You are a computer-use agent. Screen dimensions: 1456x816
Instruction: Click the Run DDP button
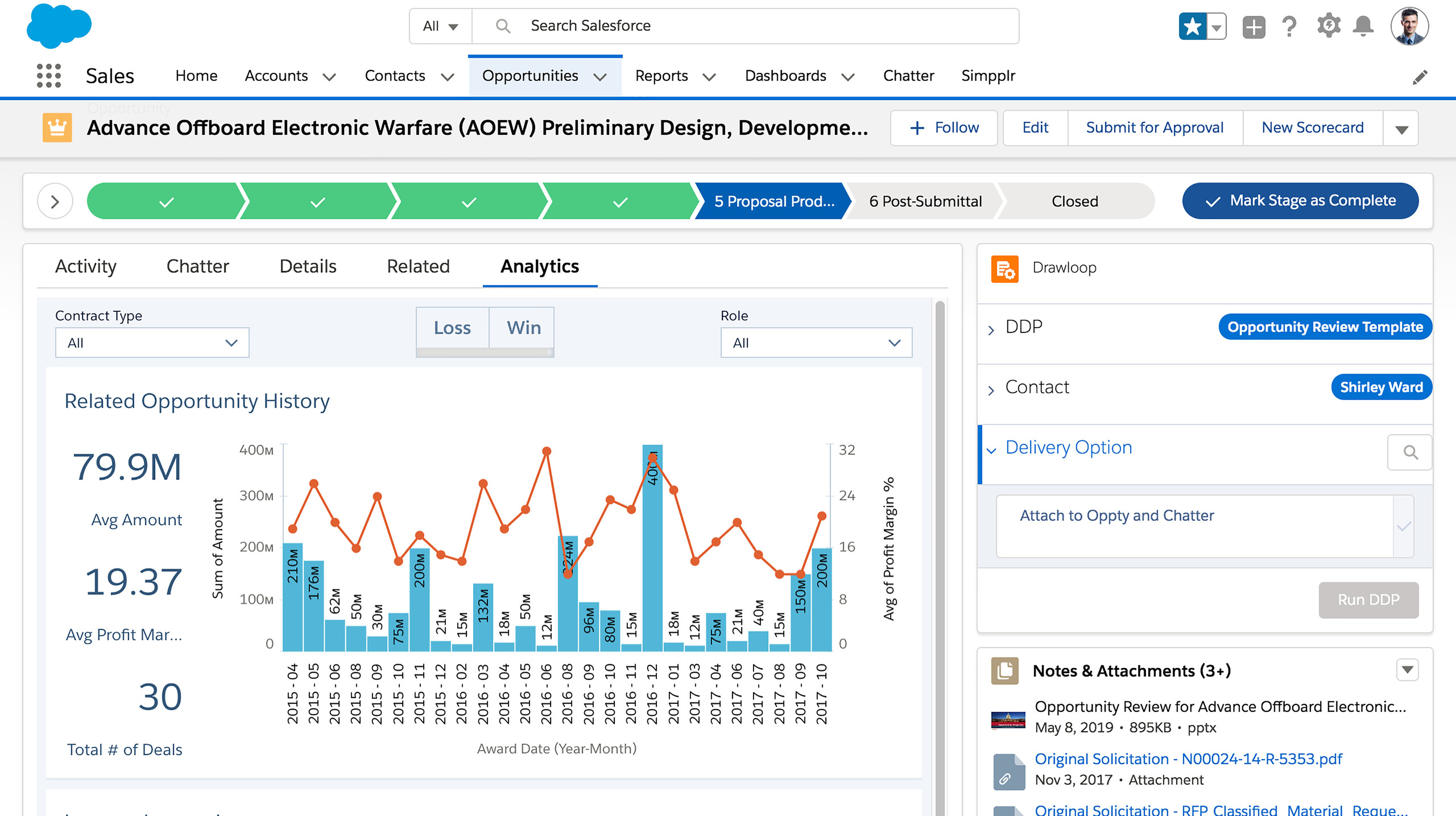click(1368, 600)
